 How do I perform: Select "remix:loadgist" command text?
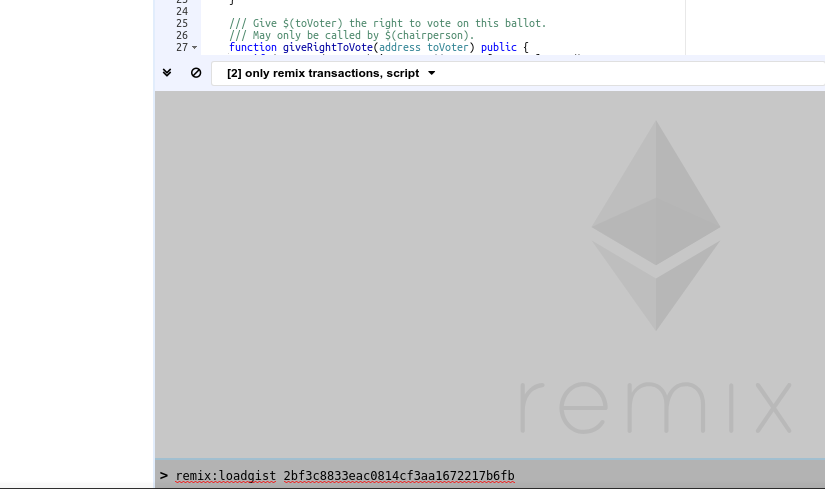226,476
